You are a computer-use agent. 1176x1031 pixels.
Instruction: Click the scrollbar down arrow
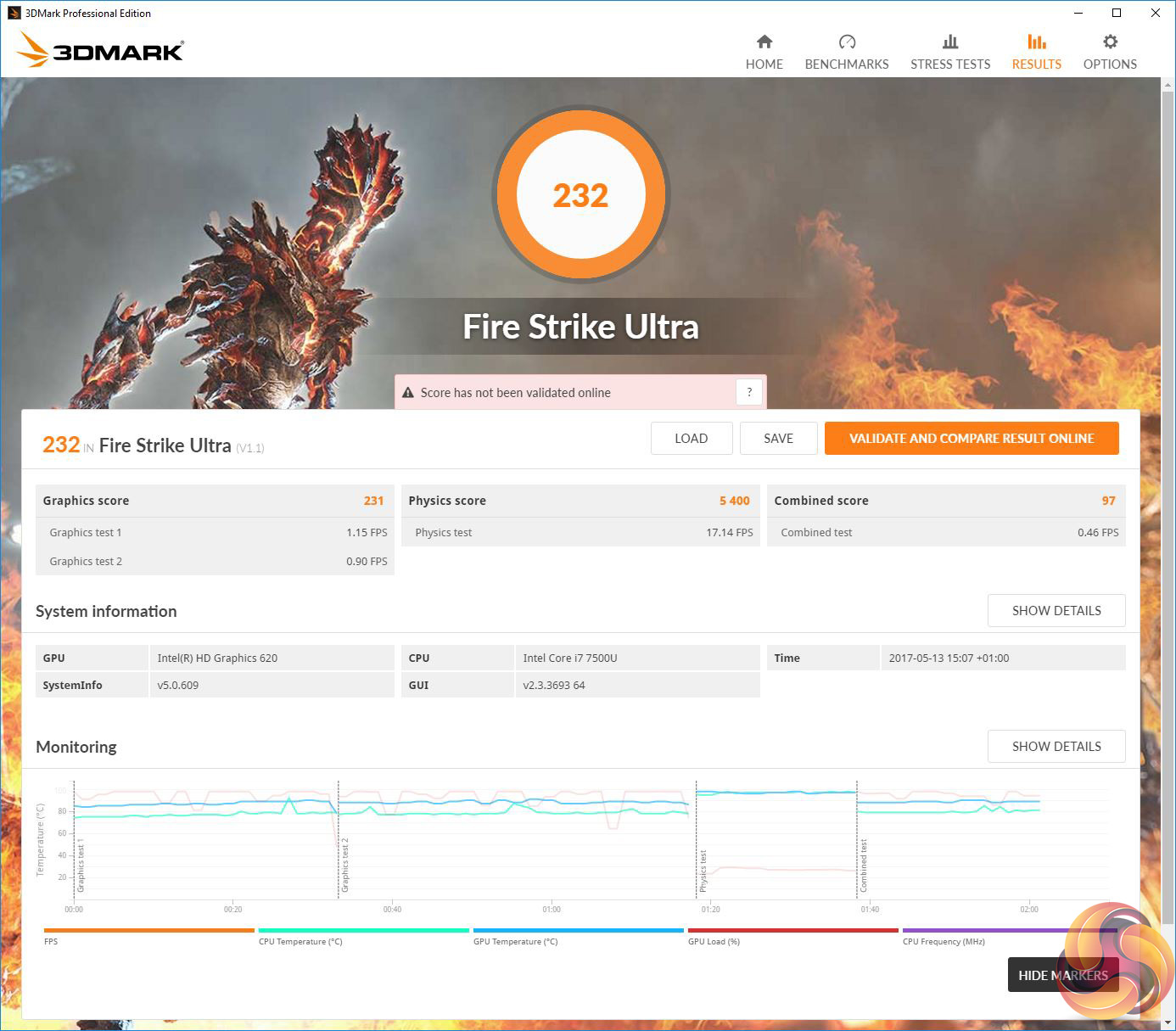pyautogui.click(x=1168, y=1023)
